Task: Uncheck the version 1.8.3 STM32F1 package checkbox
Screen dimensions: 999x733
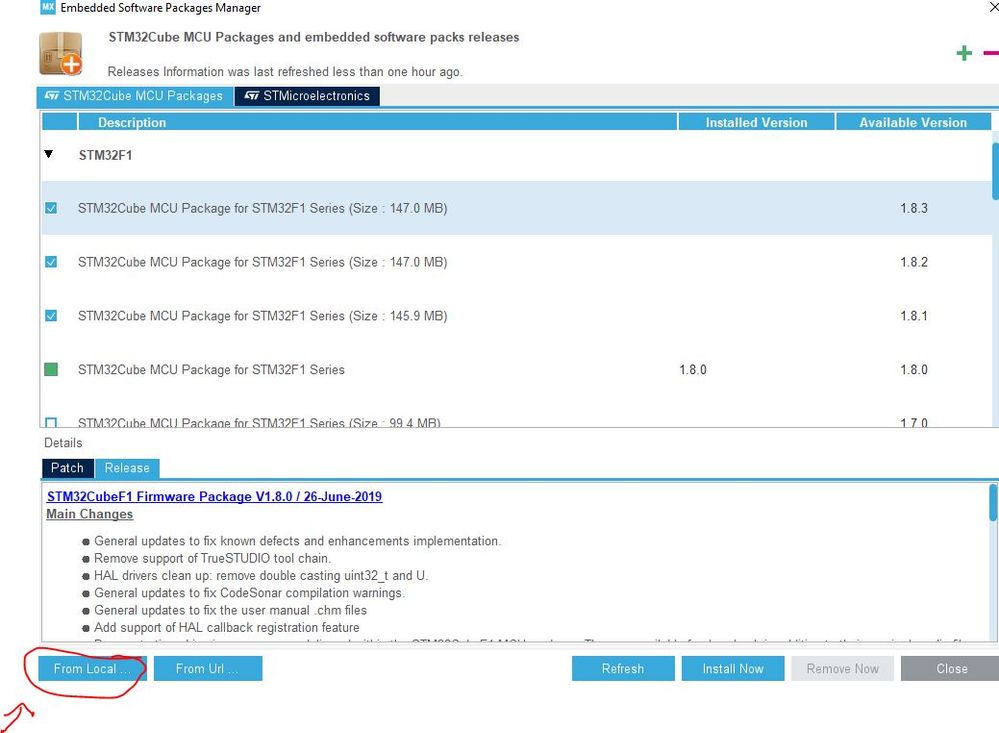Action: pyautogui.click(x=51, y=208)
